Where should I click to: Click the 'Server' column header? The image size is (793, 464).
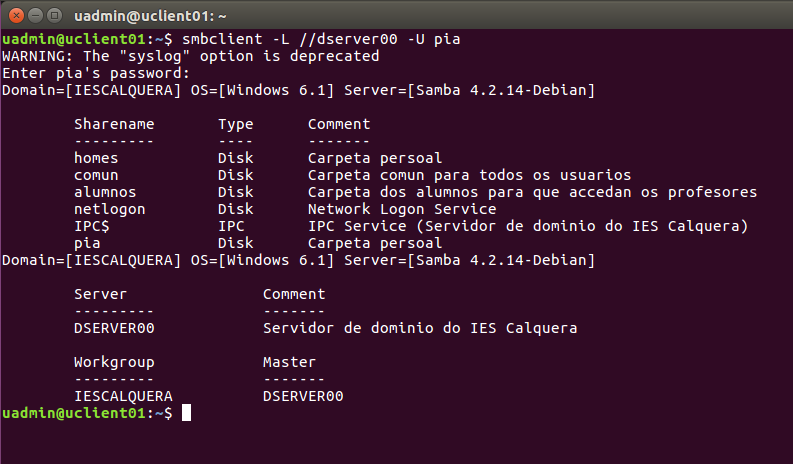(x=101, y=294)
